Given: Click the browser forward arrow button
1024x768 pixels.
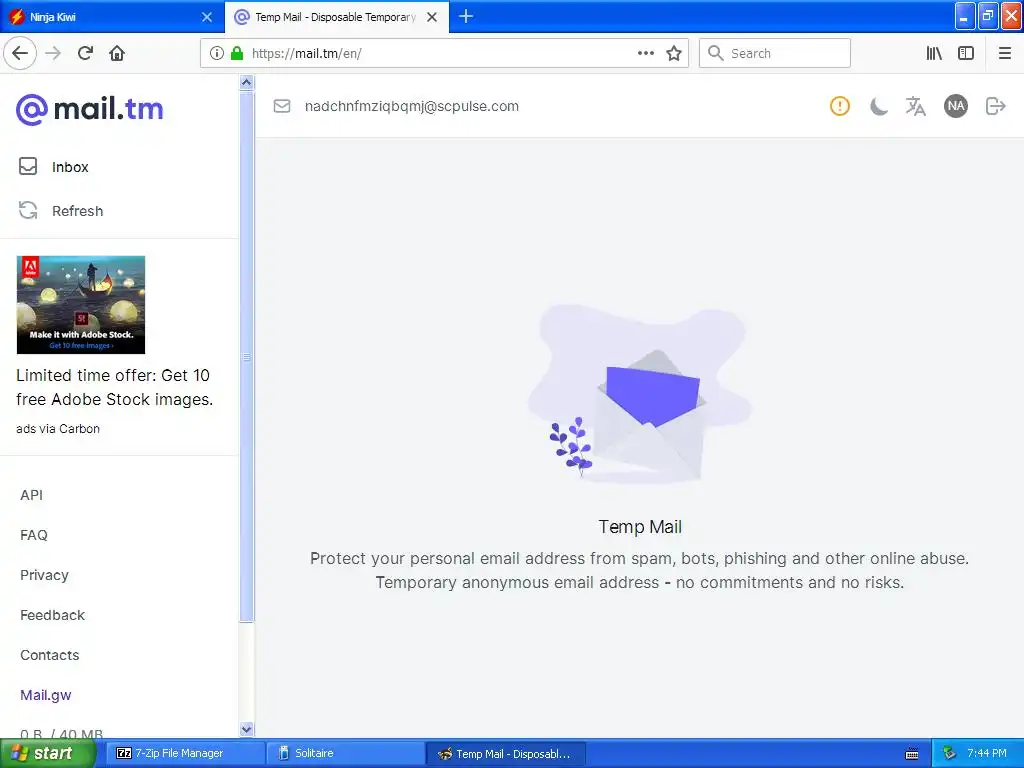Looking at the screenshot, I should tap(53, 53).
